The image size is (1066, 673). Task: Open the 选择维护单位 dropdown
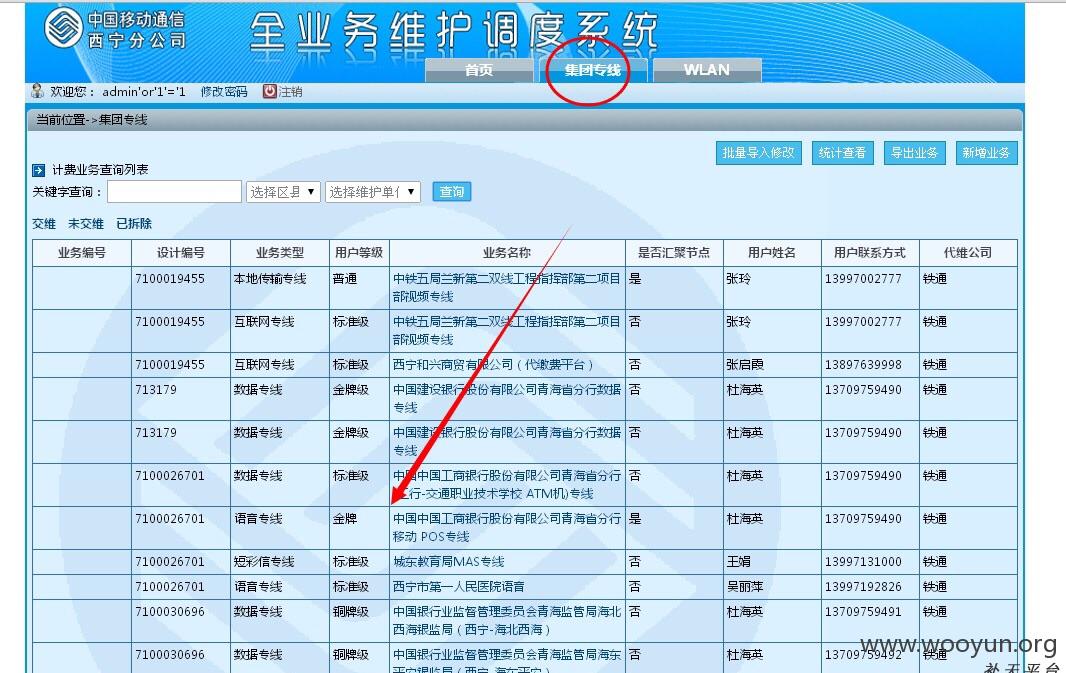tap(373, 192)
